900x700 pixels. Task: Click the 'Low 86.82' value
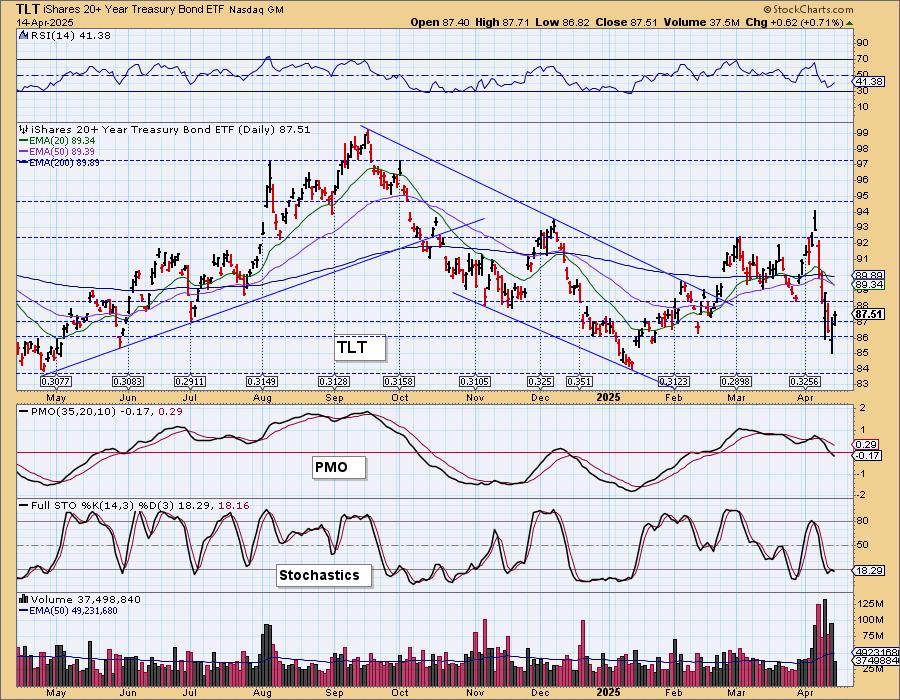pyautogui.click(x=561, y=22)
